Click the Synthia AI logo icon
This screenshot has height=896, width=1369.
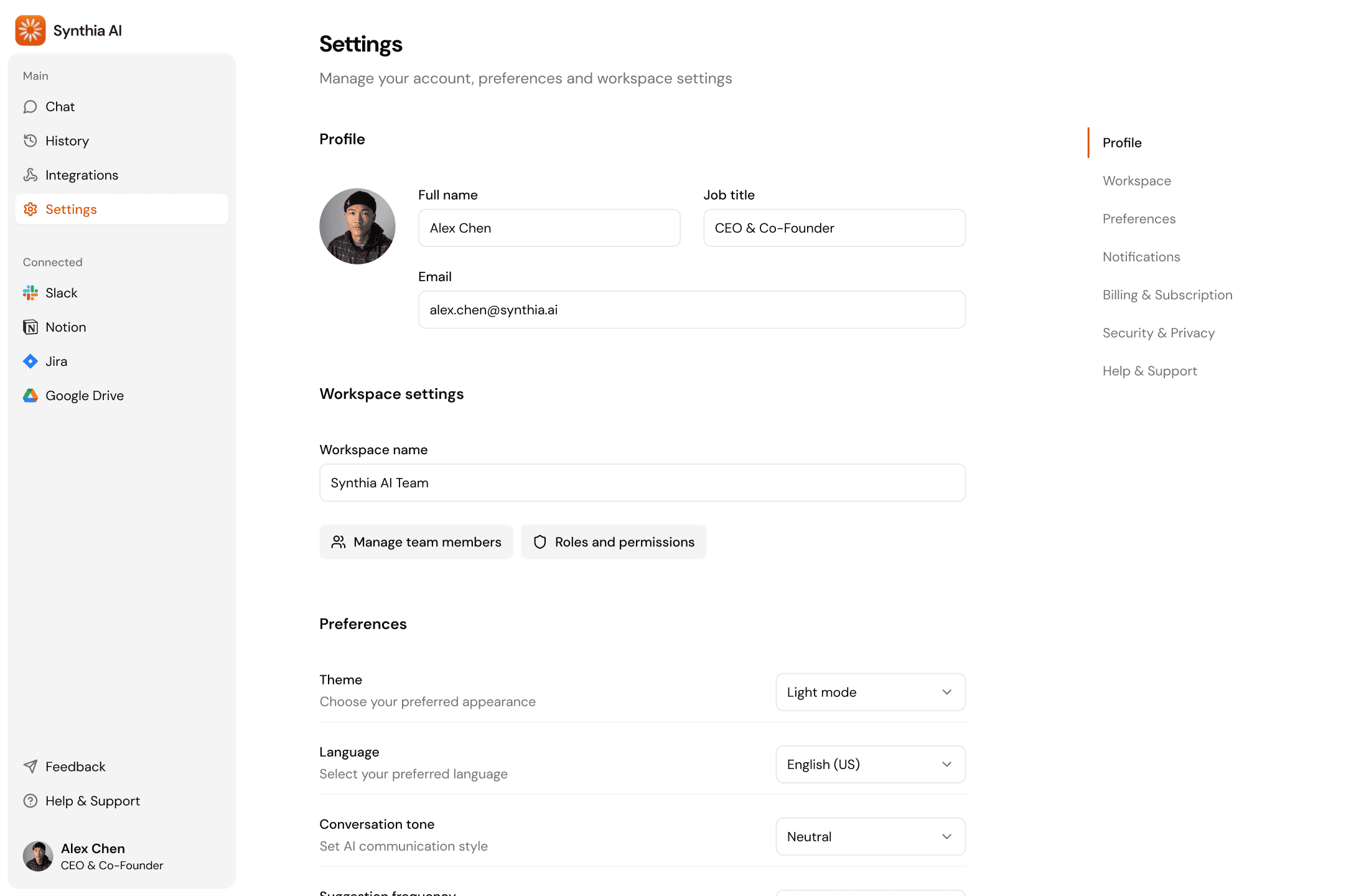coord(30,30)
